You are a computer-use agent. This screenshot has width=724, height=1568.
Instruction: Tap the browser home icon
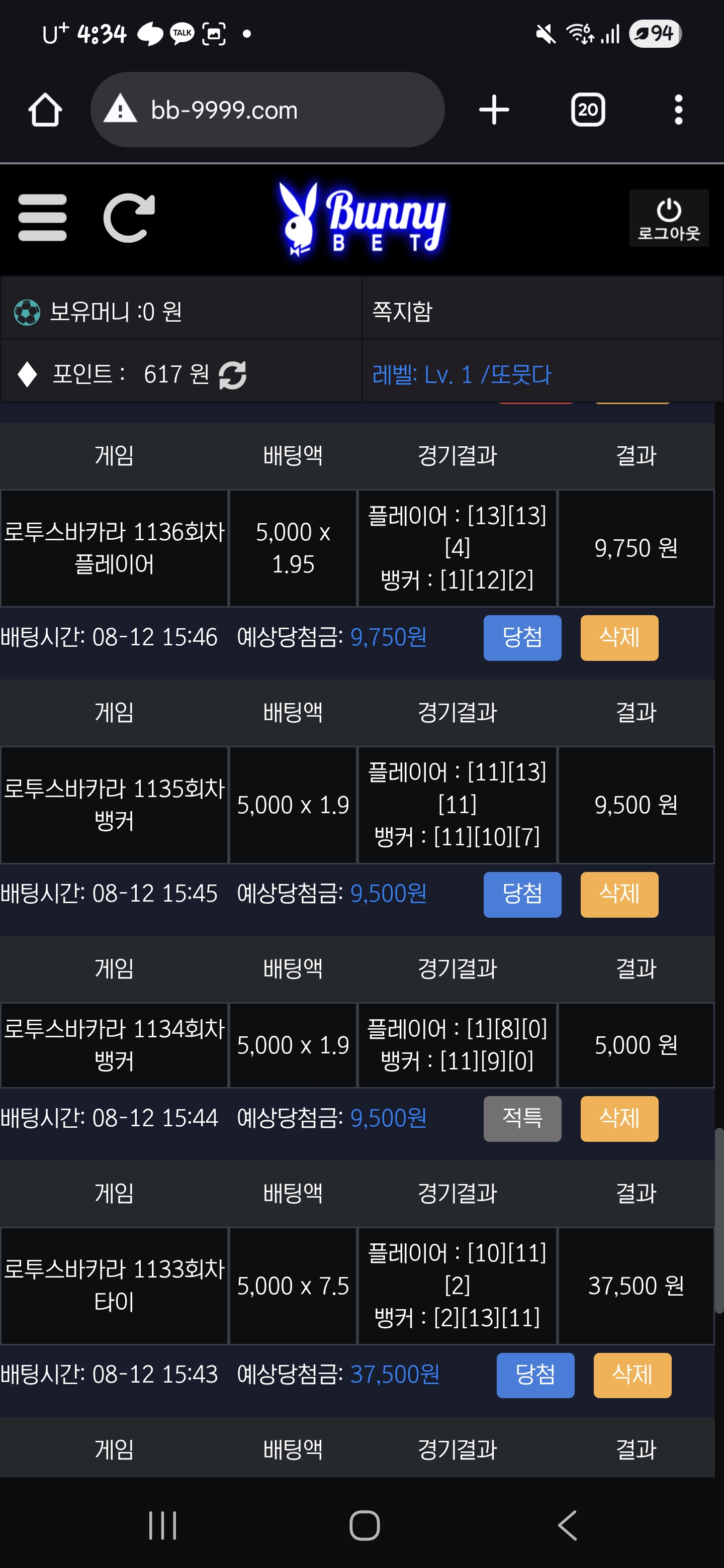point(45,110)
